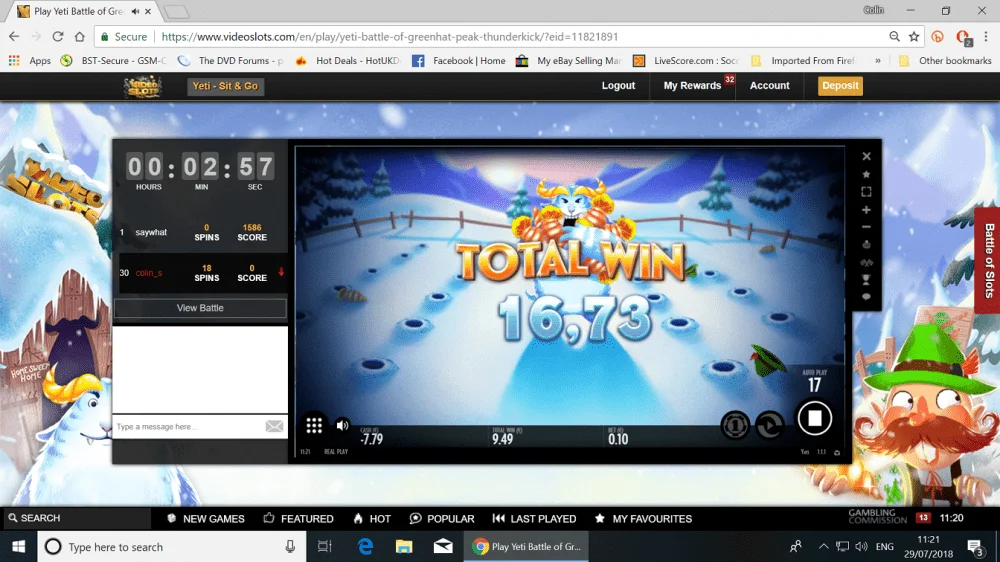
Task: Click Logout in the site header
Action: click(618, 85)
